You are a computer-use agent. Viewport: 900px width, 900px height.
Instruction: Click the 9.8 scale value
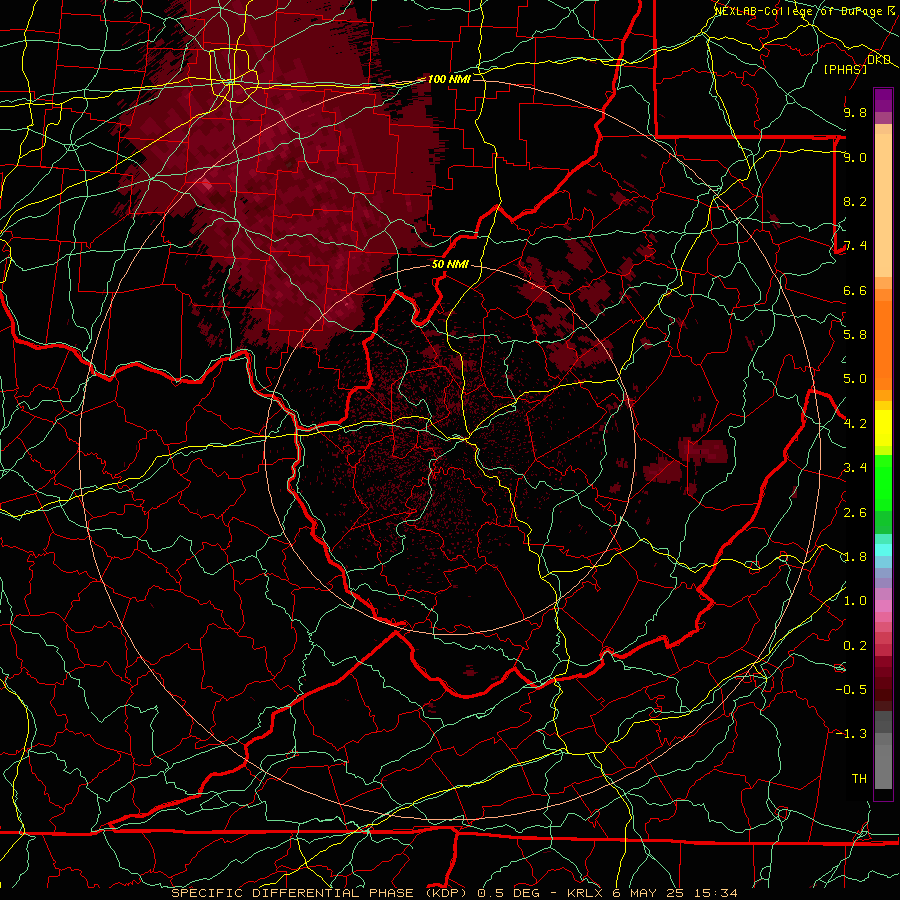[x=855, y=112]
